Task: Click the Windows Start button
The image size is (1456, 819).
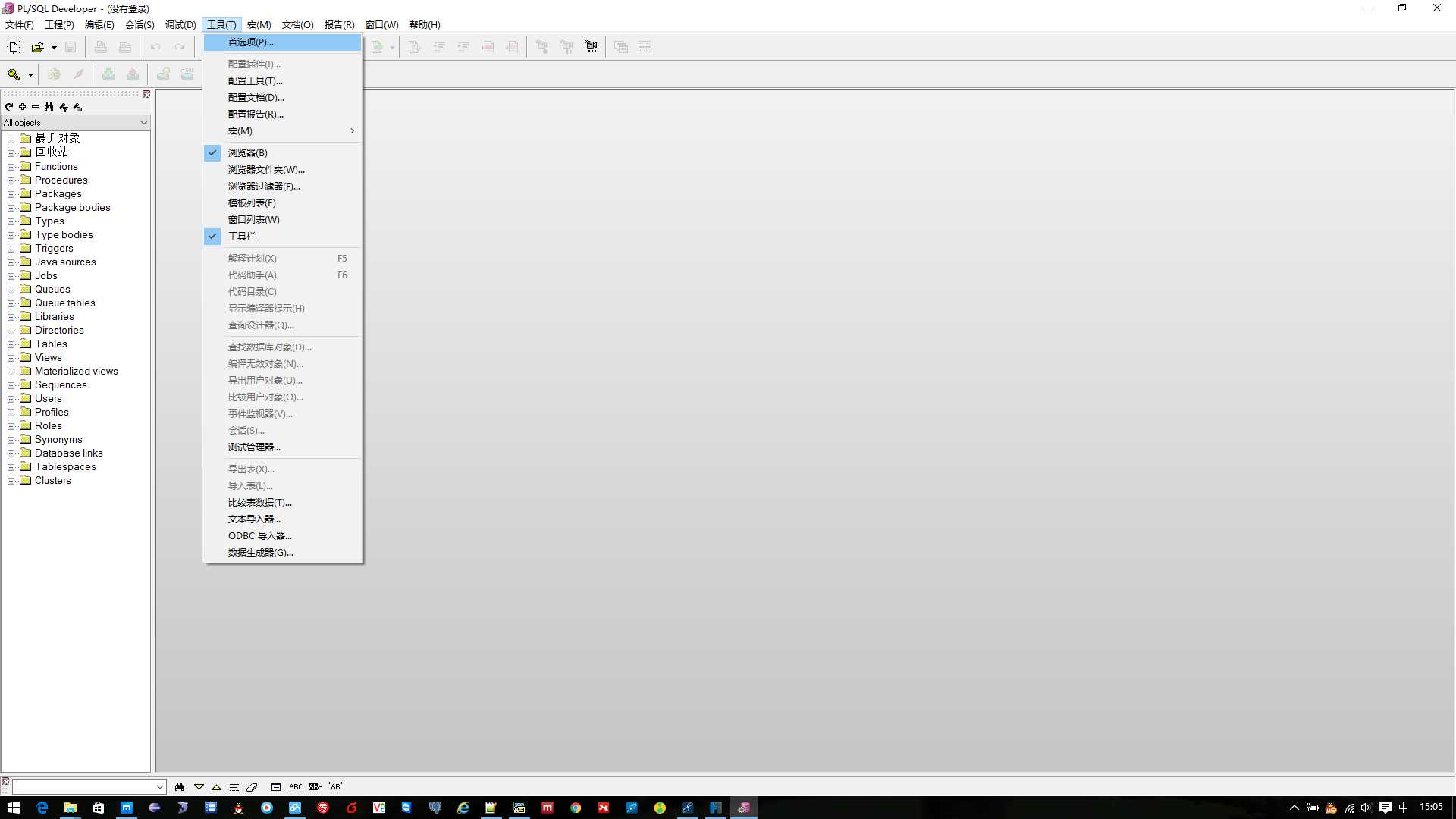Action: tap(14, 808)
